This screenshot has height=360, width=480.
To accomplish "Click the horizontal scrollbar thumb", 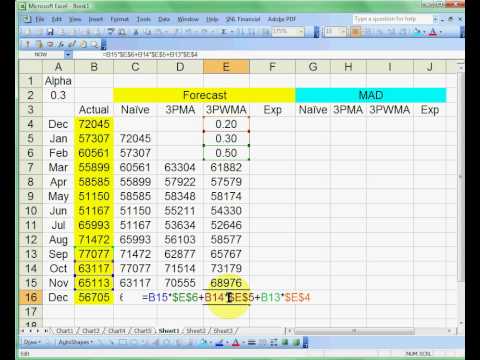I will (x=355, y=331).
